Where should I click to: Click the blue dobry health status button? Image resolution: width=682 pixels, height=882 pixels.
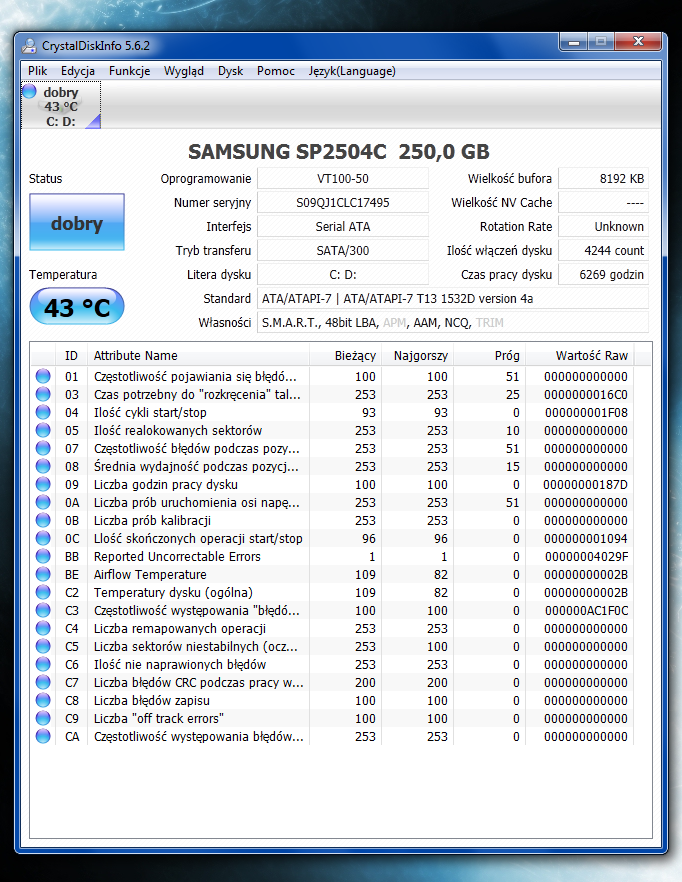[77, 222]
